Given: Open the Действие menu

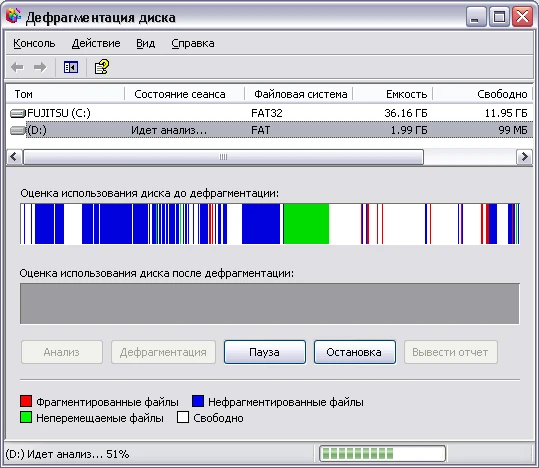Looking at the screenshot, I should coord(96,43).
